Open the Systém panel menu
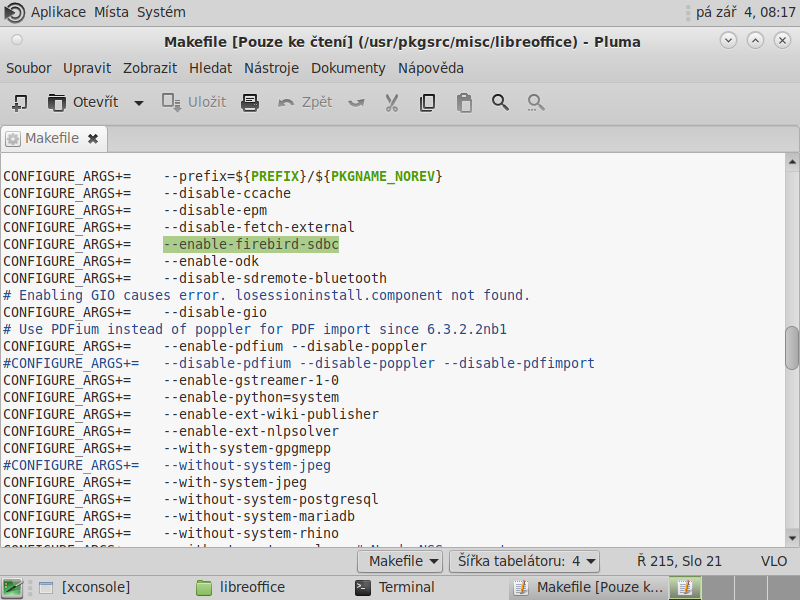Viewport: 800px width, 600px height. pos(161,12)
